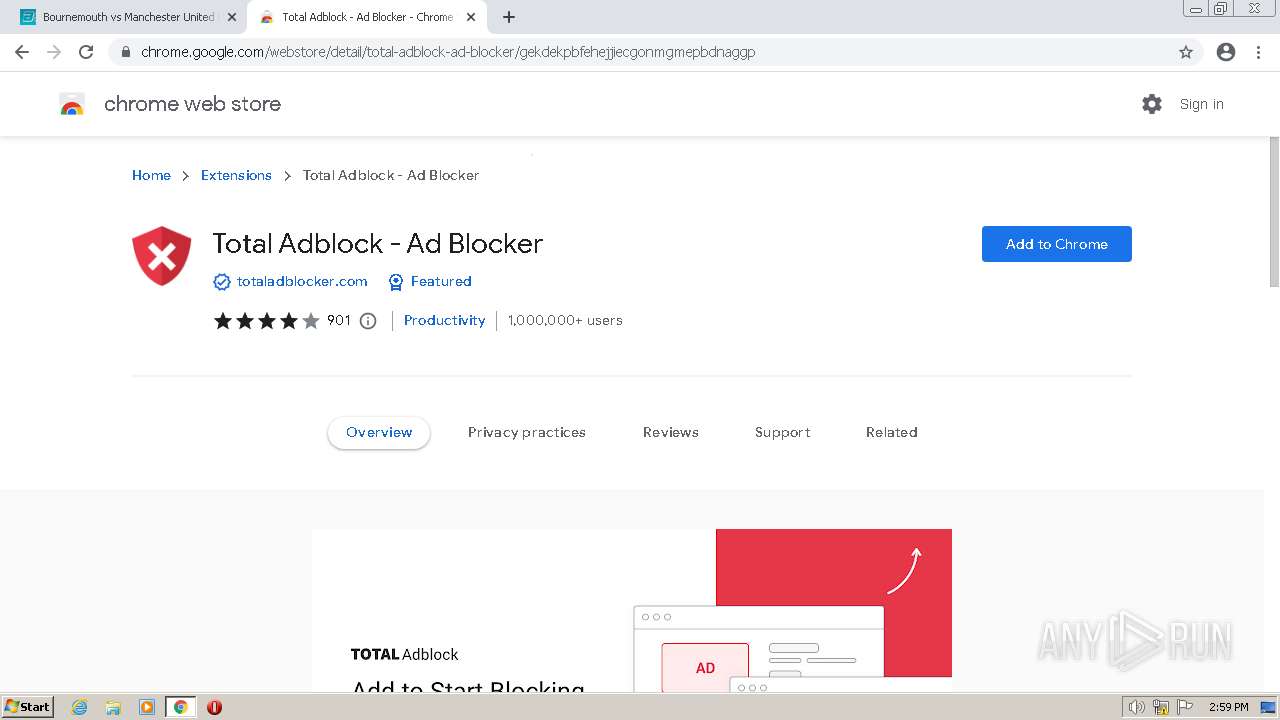Viewport: 1280px width, 720px height.
Task: Launch Internet Explorer from taskbar
Action: tap(80, 707)
